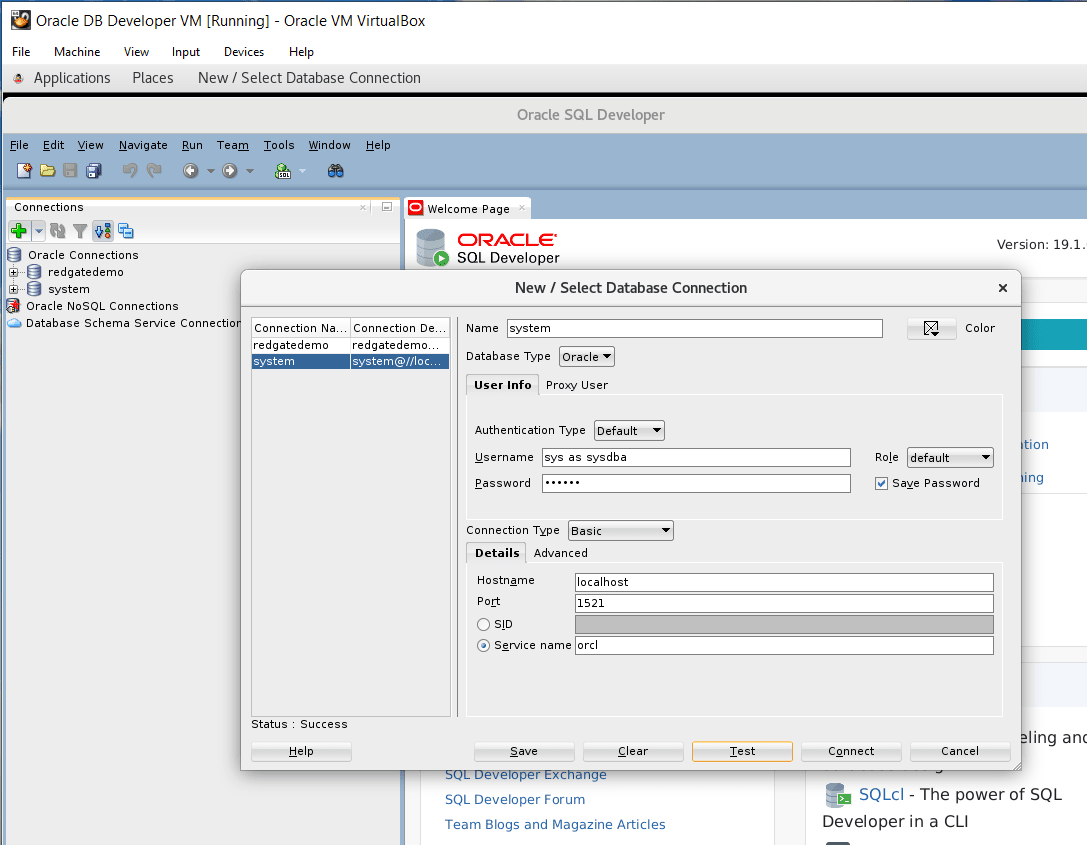
Task: Minimize the Connections panel
Action: coord(387,207)
